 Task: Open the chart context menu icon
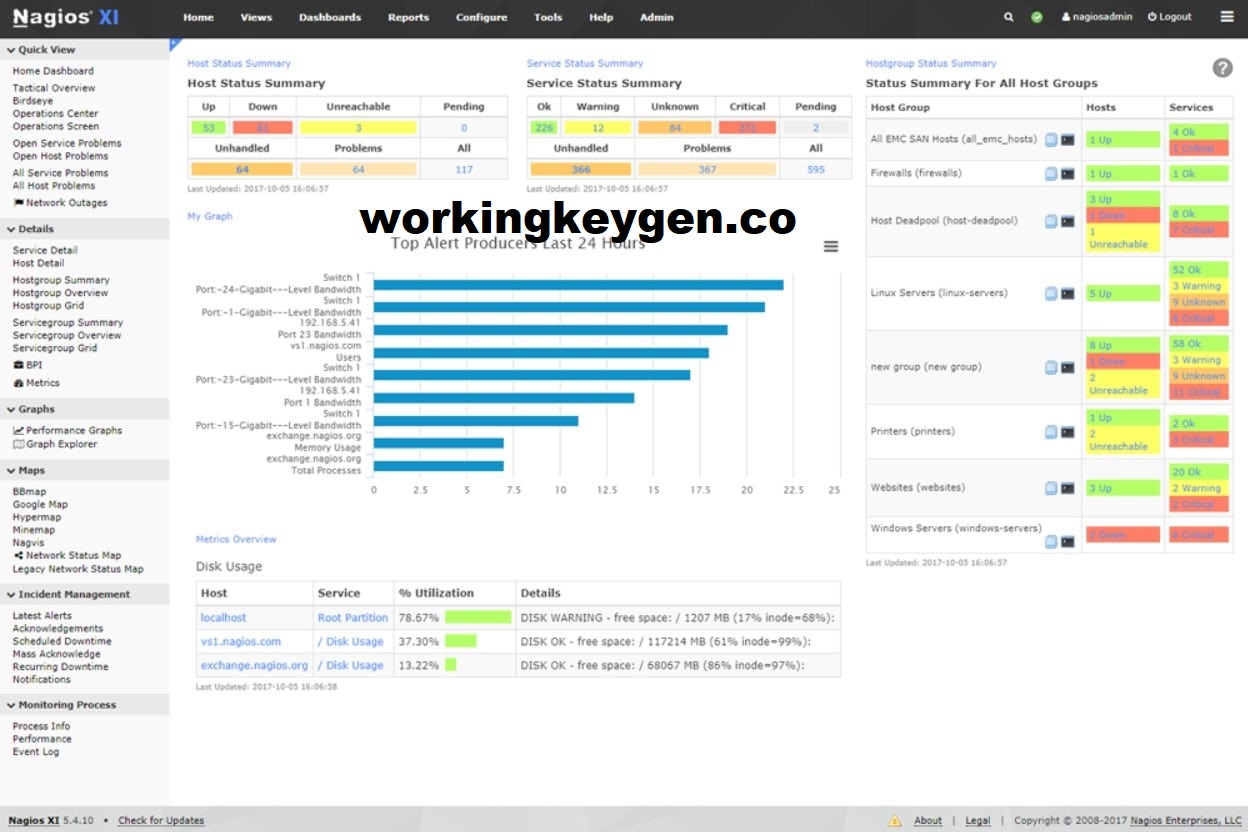tap(831, 247)
